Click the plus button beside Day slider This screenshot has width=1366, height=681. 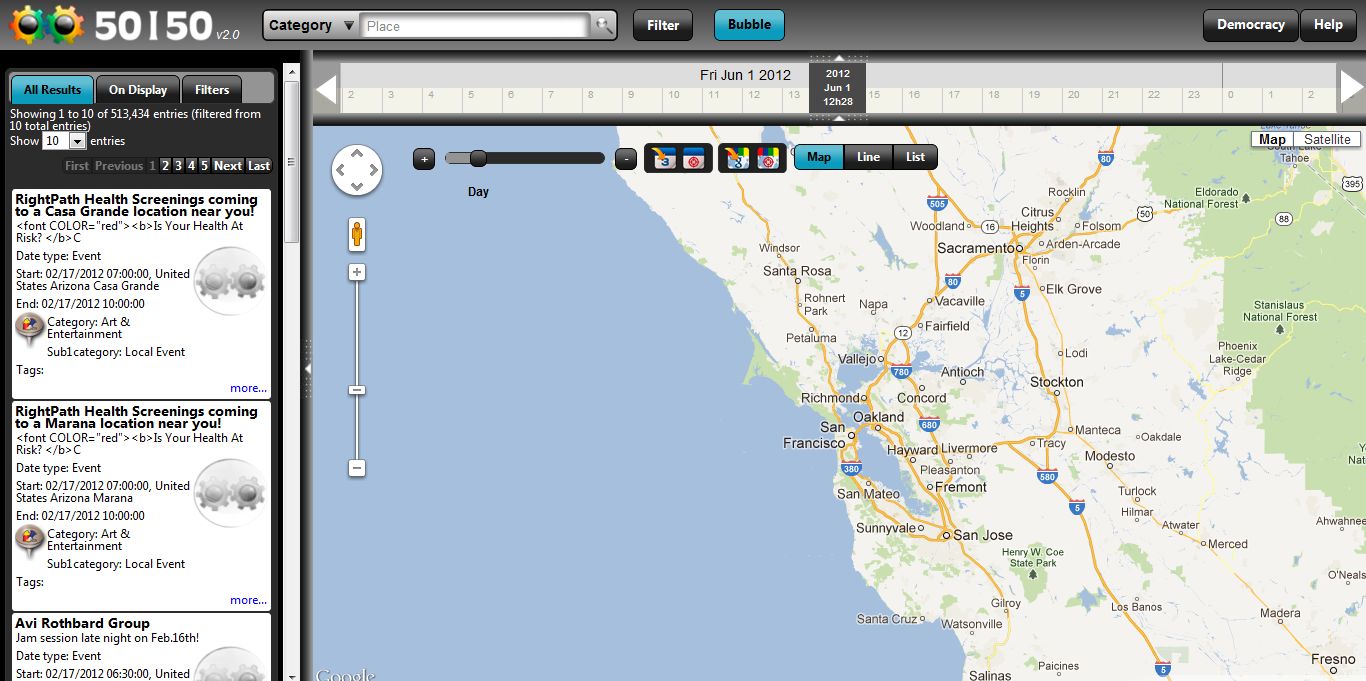pyautogui.click(x=424, y=158)
